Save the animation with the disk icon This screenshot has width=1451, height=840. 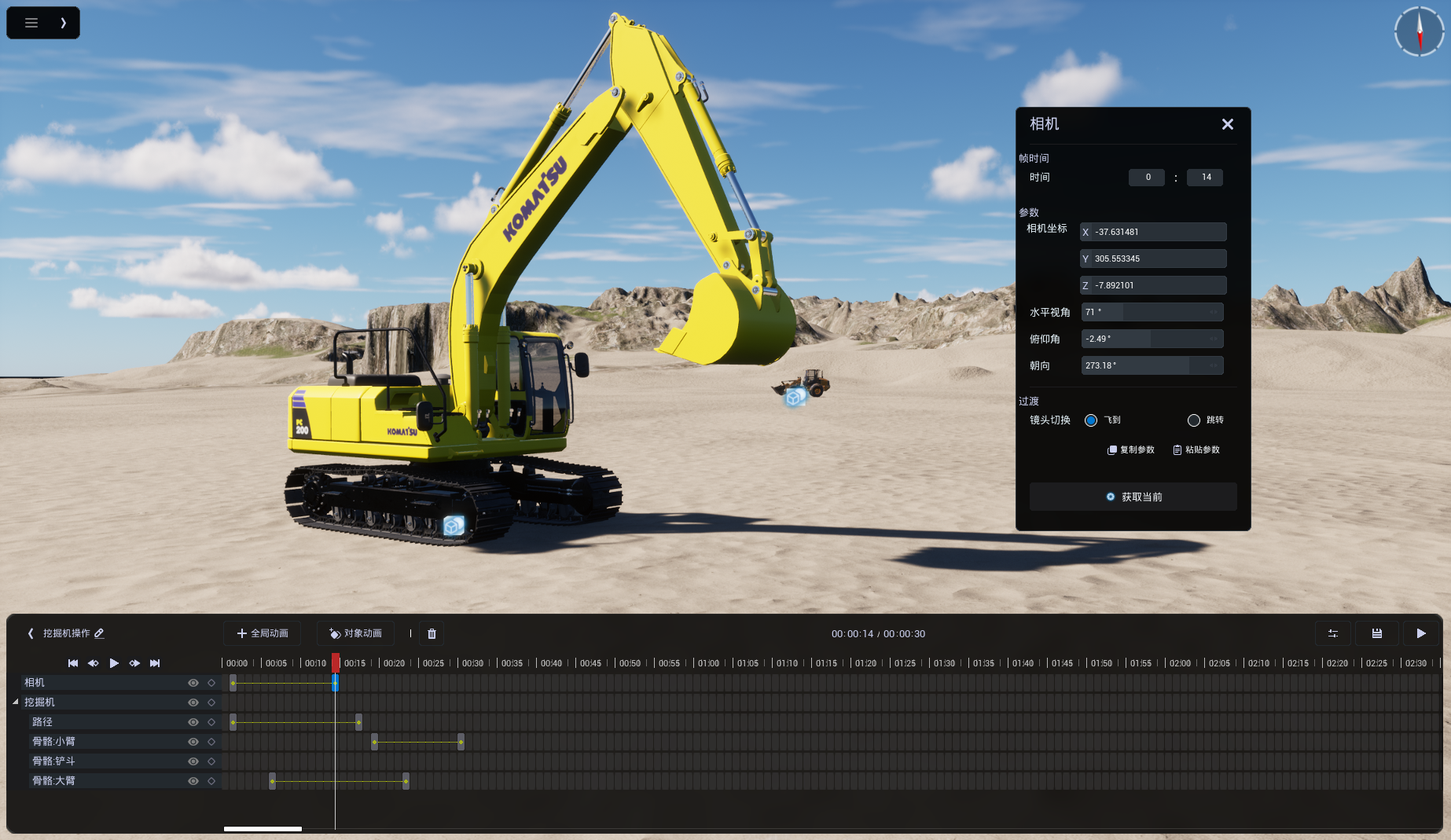tap(1377, 633)
